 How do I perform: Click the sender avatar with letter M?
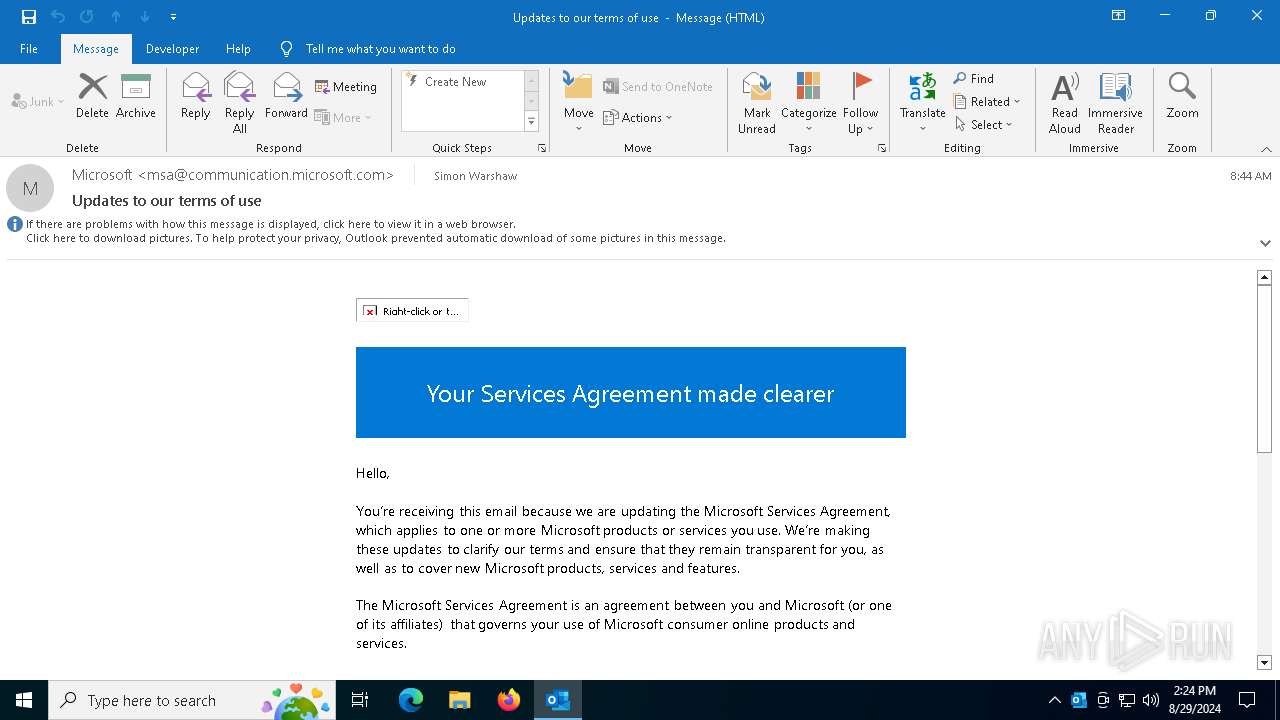30,188
